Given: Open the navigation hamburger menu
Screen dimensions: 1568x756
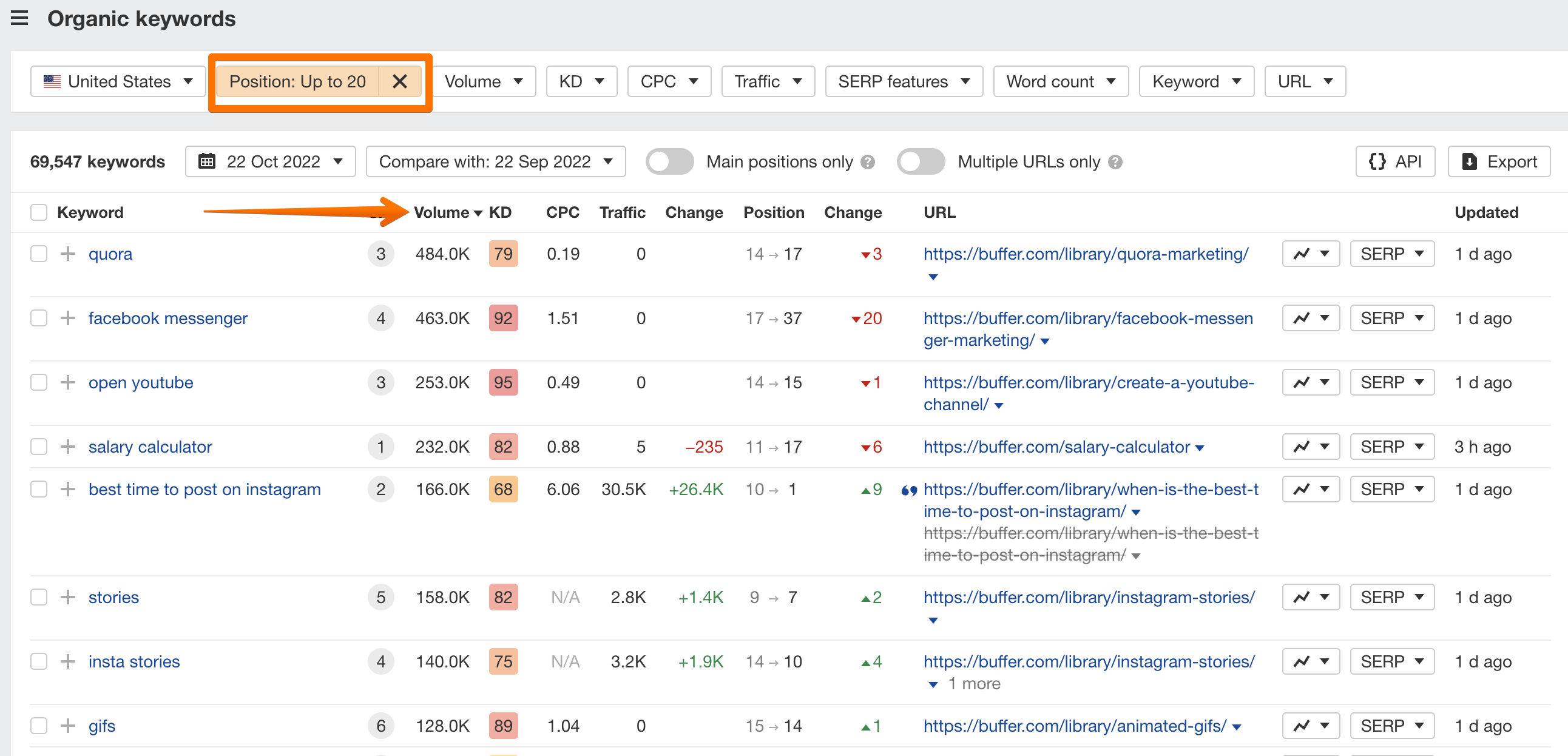Looking at the screenshot, I should pos(19,18).
